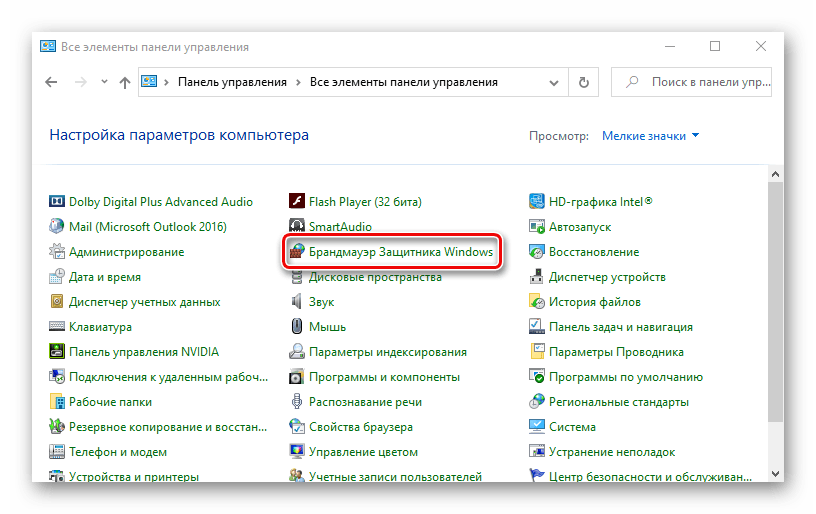
Task: Click the Устранение неполадок icon
Action: click(x=537, y=451)
